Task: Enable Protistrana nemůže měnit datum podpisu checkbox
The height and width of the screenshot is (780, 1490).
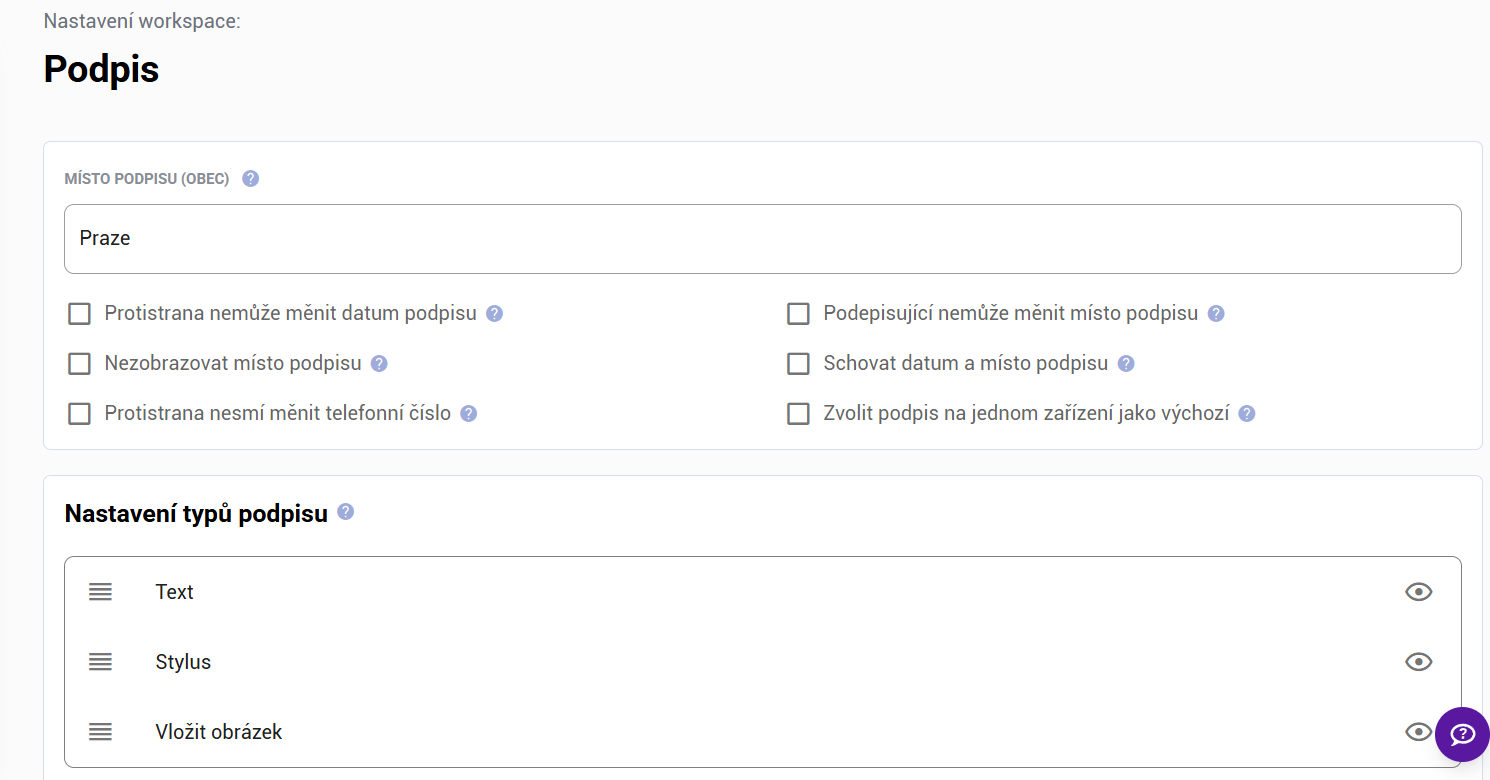Action: point(80,314)
